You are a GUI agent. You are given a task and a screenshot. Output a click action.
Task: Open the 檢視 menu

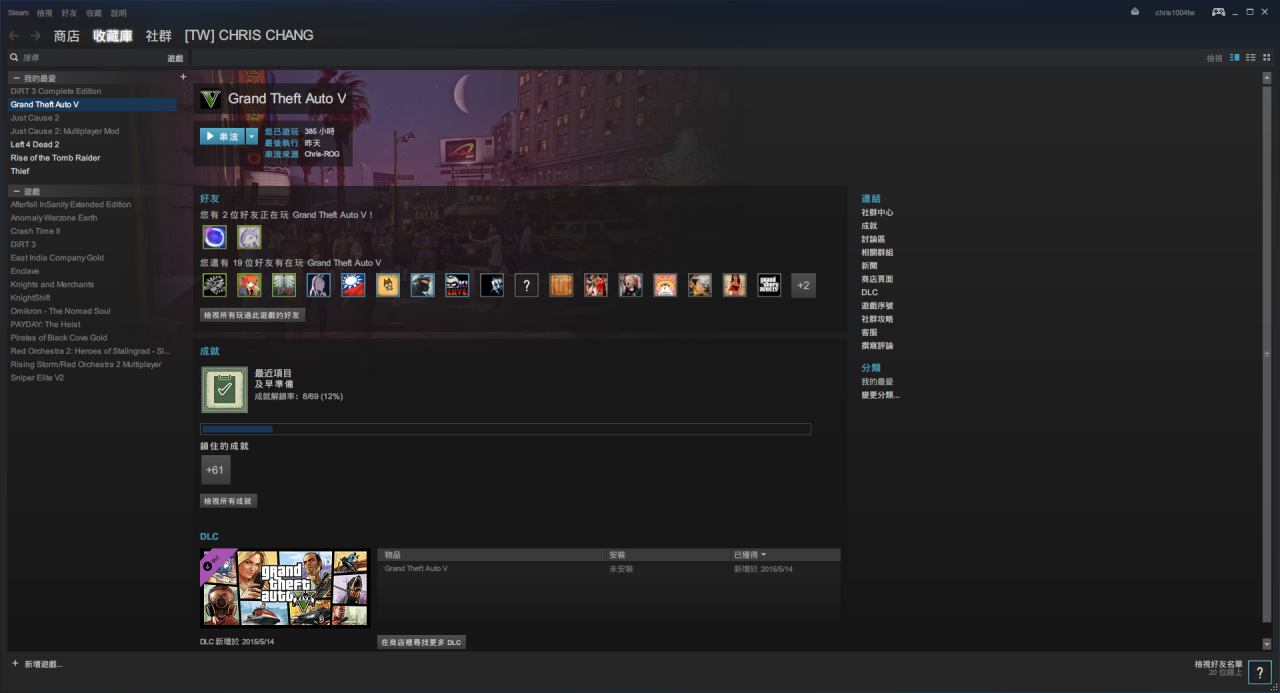click(44, 13)
